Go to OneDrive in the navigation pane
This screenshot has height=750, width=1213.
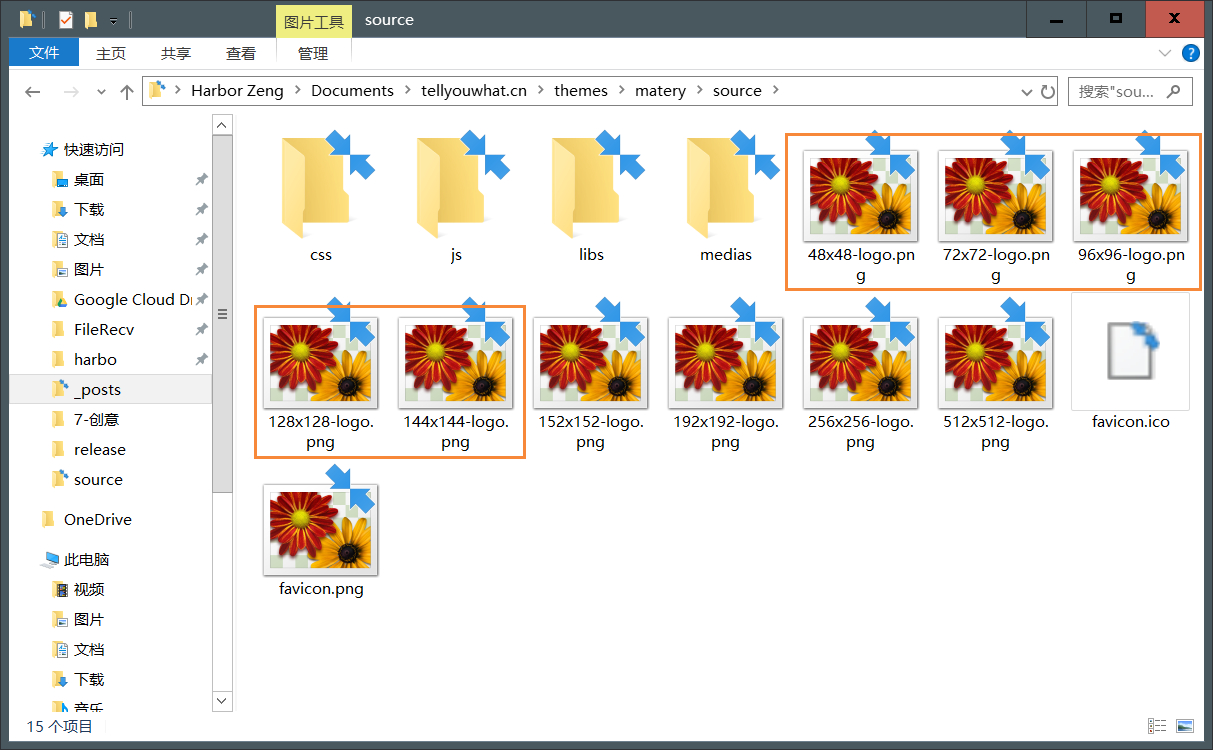click(97, 519)
